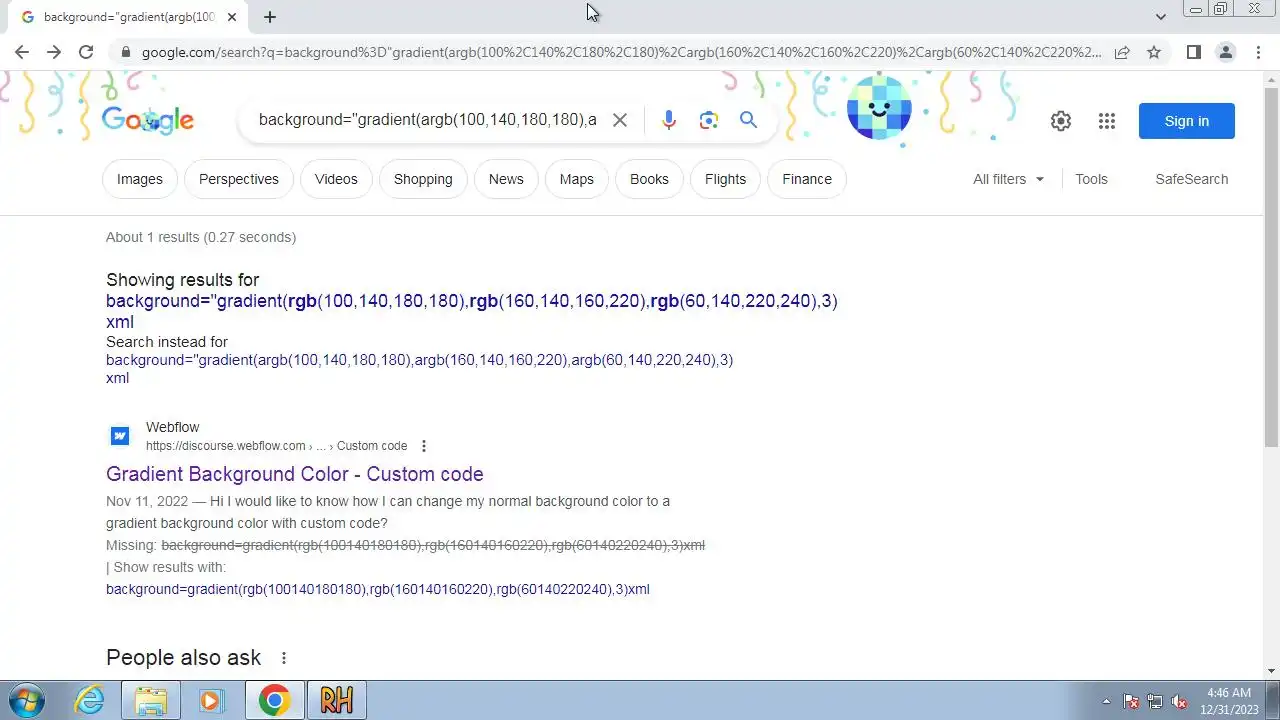Switch to Chrome in the taskbar

pyautogui.click(x=274, y=700)
